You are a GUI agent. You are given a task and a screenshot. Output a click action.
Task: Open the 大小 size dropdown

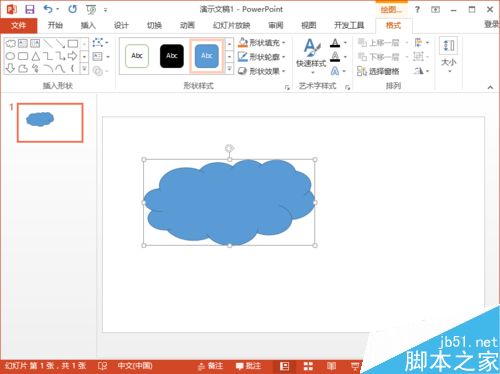tap(449, 56)
